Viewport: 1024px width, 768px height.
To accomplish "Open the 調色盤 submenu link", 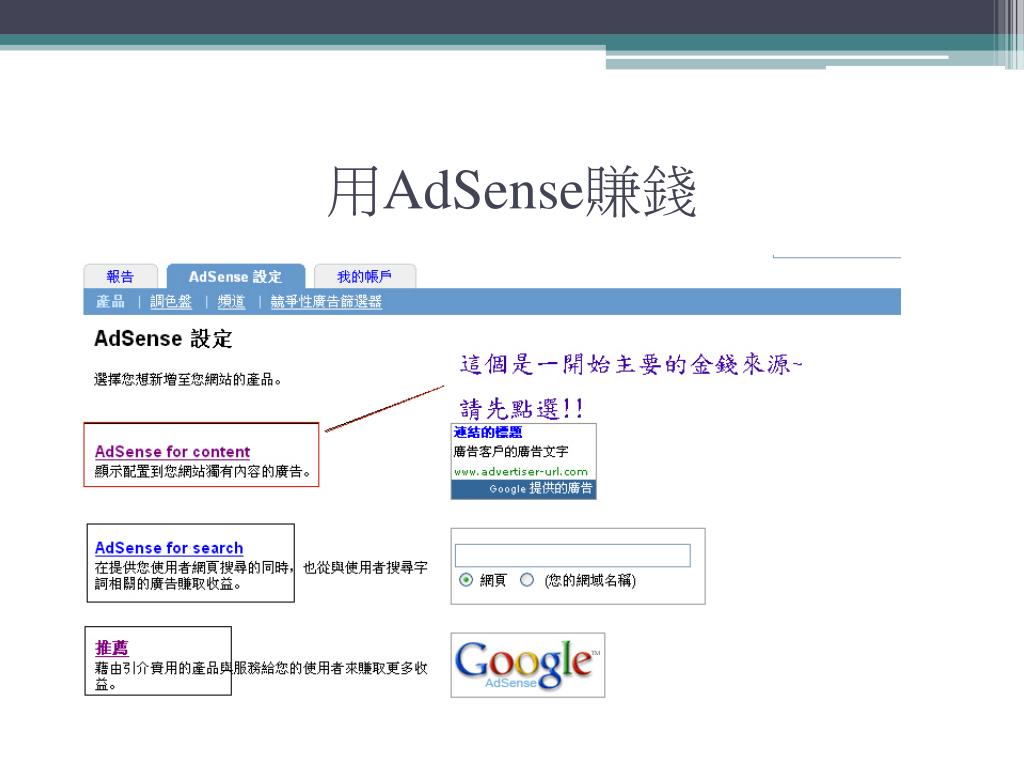I will 170,302.
